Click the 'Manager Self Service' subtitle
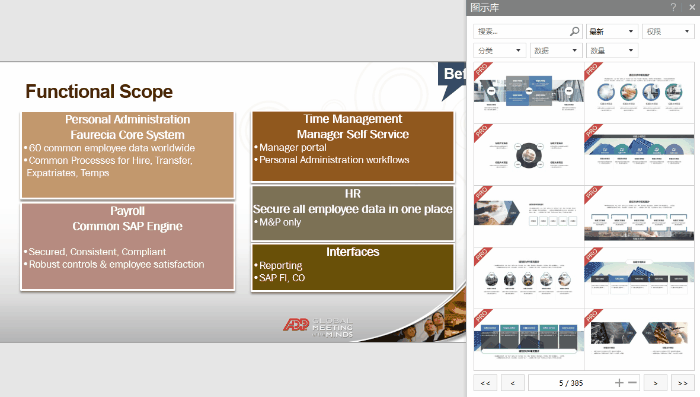 tap(353, 134)
